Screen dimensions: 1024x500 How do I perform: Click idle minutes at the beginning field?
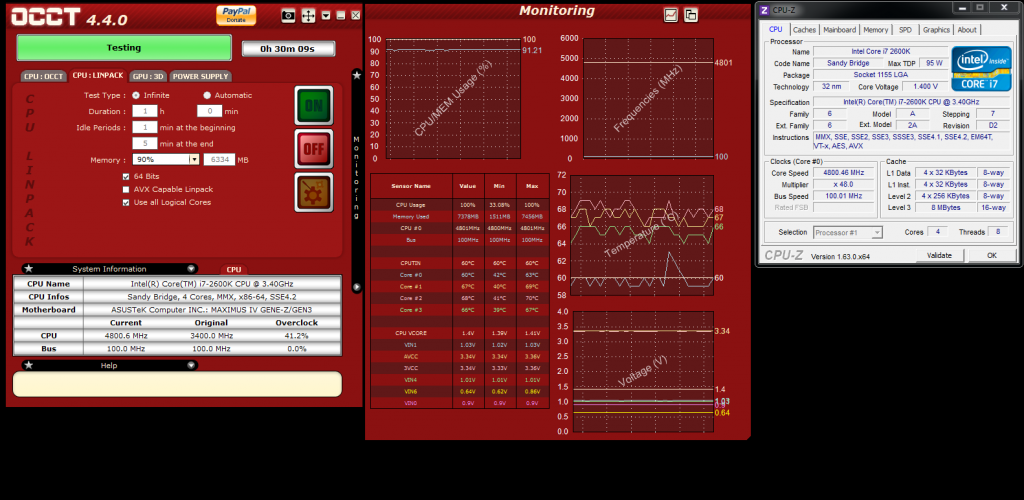pos(144,127)
